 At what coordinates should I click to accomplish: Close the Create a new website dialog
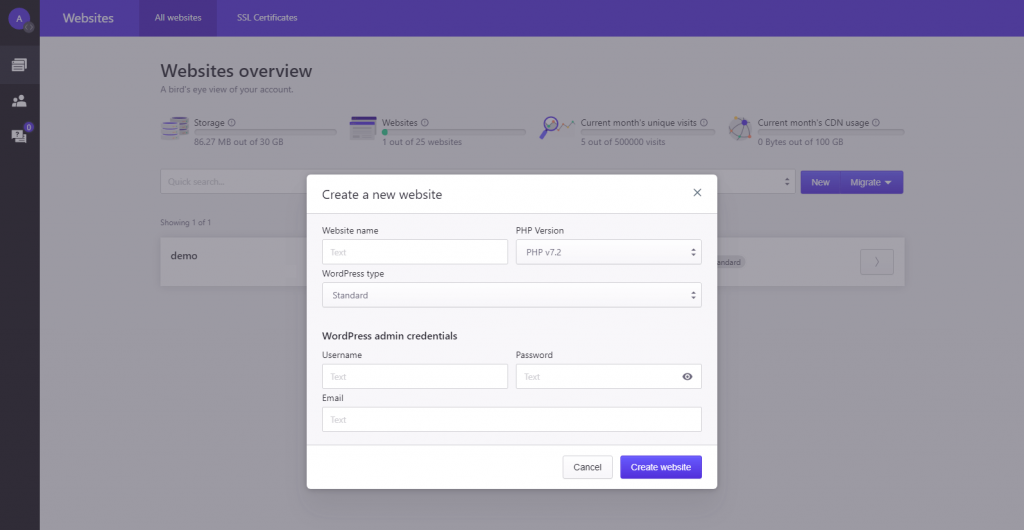coord(697,193)
